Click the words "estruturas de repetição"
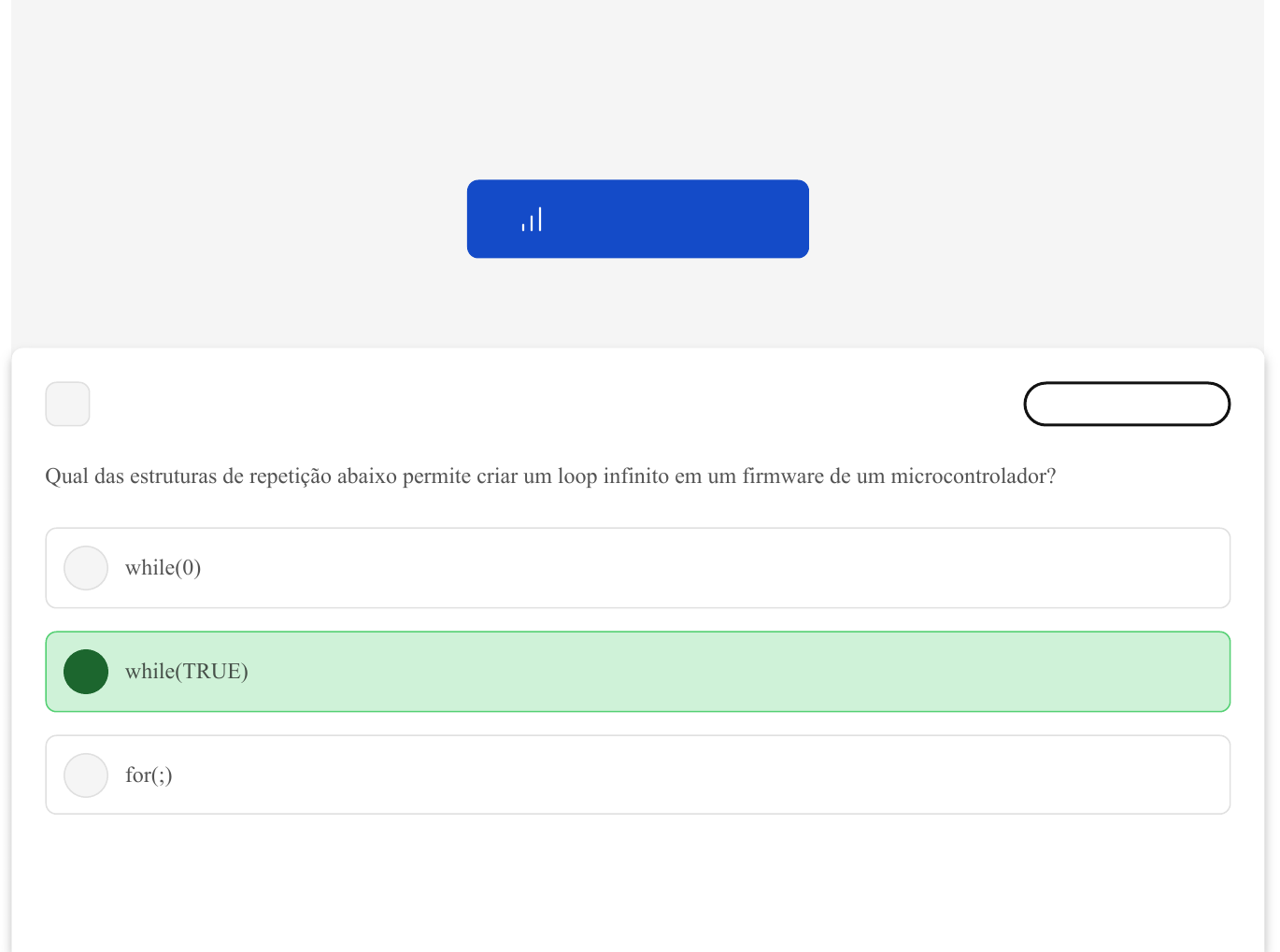The image size is (1280, 952). (x=231, y=476)
